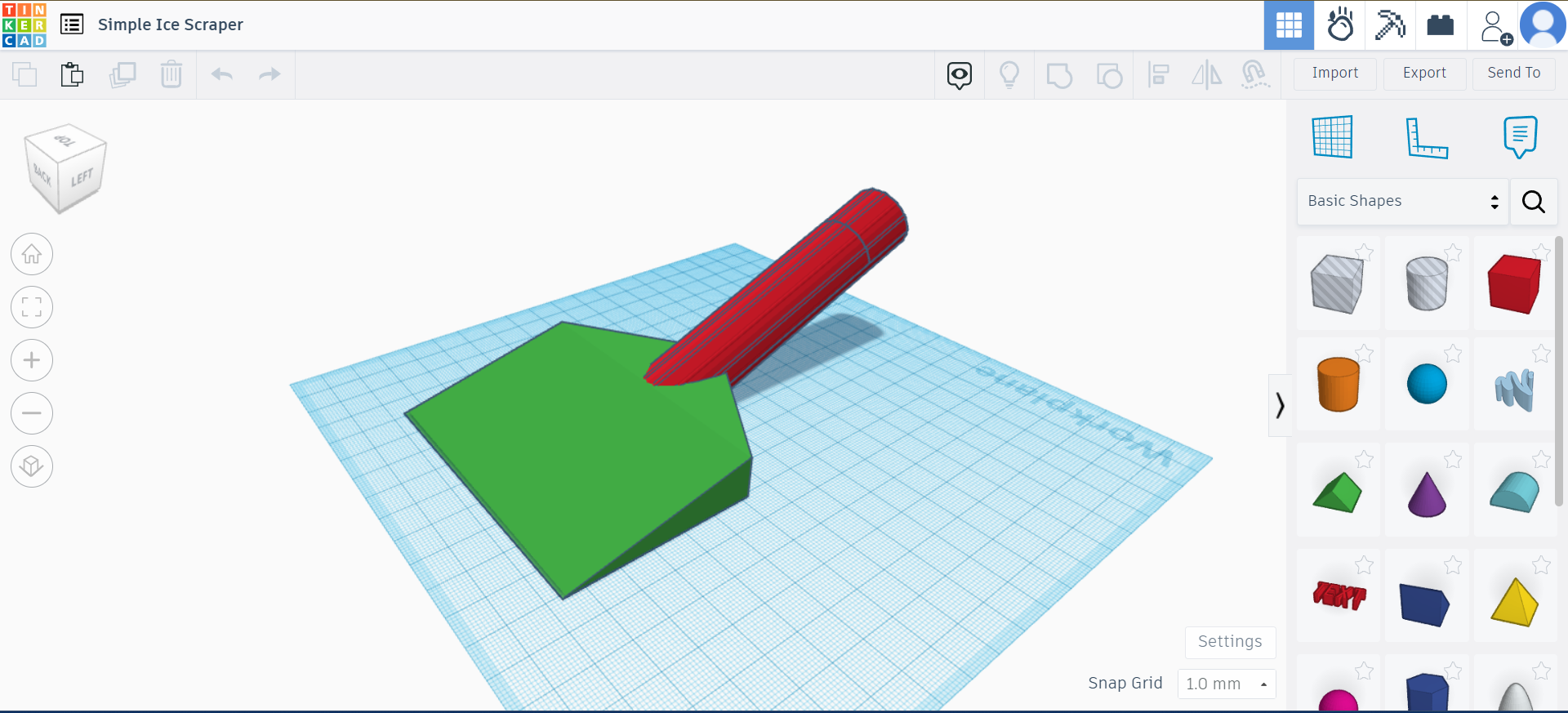The width and height of the screenshot is (1568, 713).
Task: Open the Snap Grid 1.0 mm dropdown
Action: [x=1226, y=684]
